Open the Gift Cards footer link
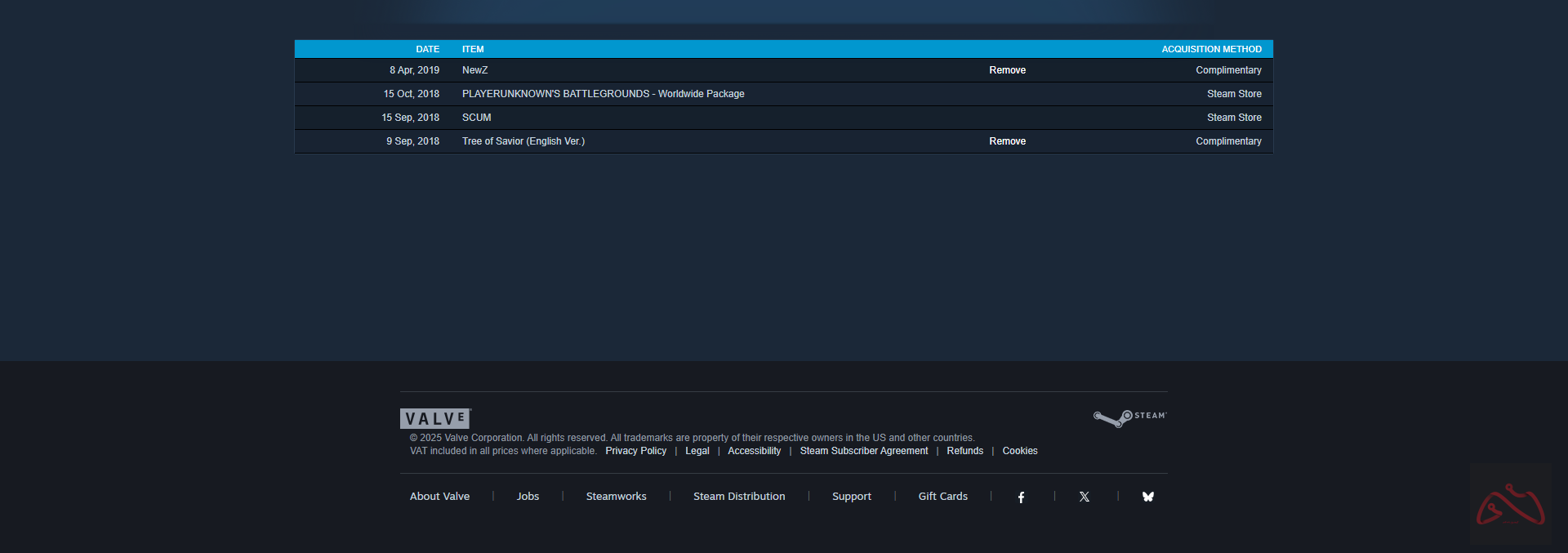This screenshot has width=1568, height=553. pyautogui.click(x=942, y=497)
